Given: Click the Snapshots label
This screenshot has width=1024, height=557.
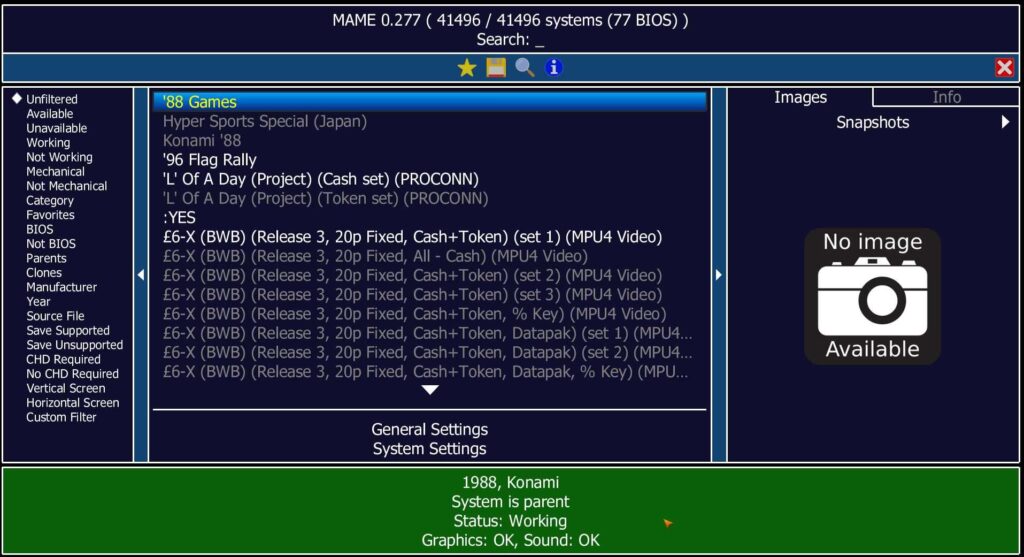Looking at the screenshot, I should click(x=872, y=122).
